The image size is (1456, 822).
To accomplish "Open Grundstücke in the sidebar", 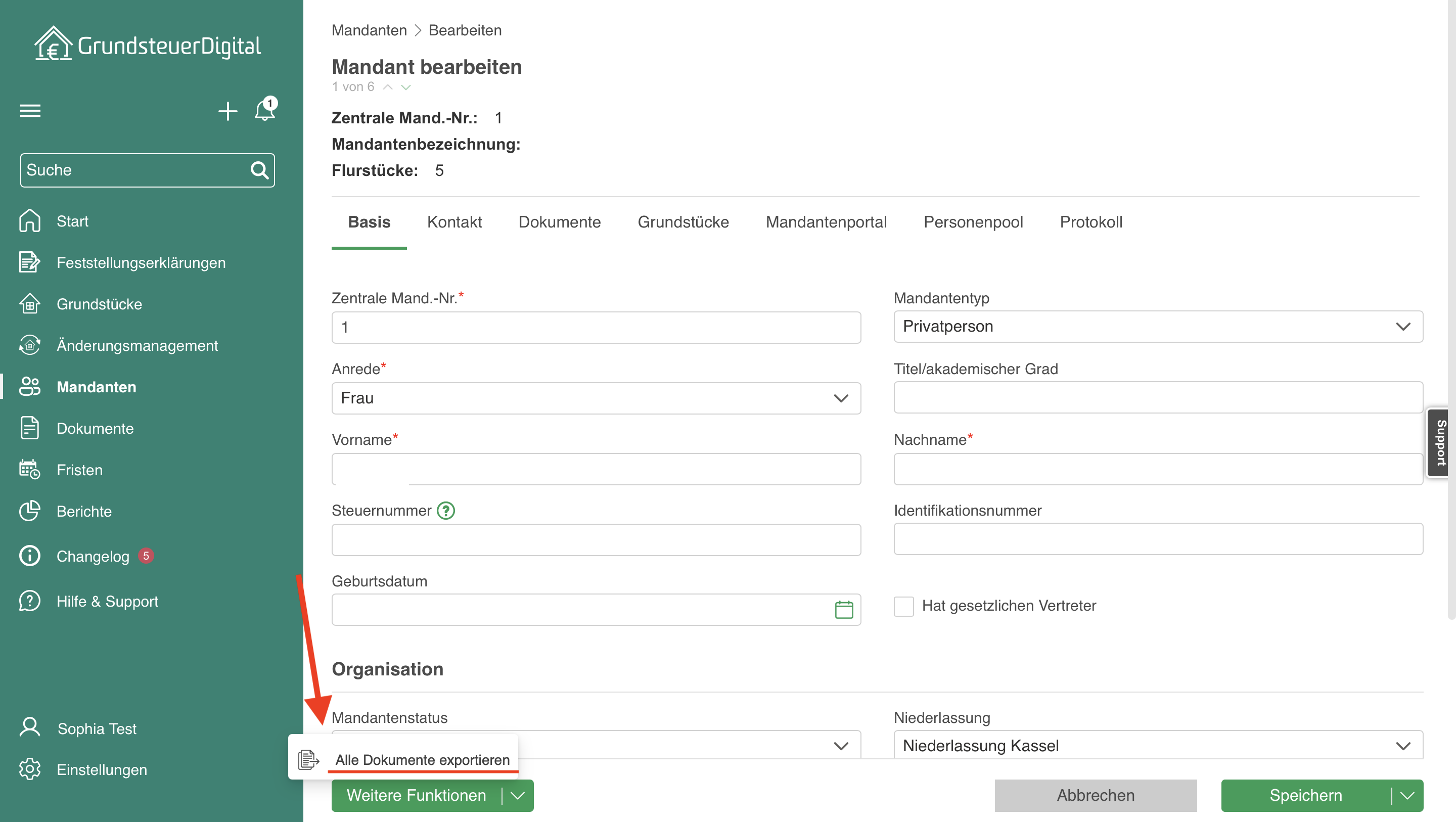I will [x=99, y=304].
